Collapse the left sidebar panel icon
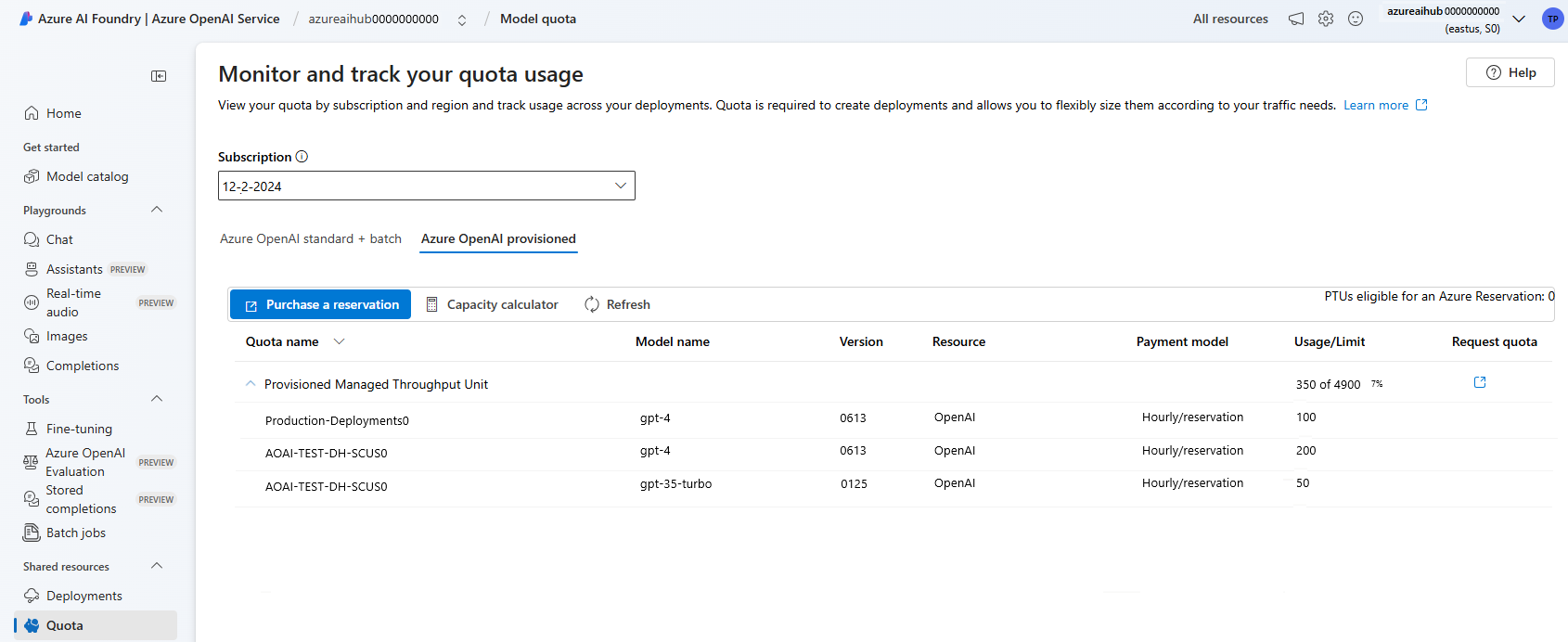The height and width of the screenshot is (642, 1568). [159, 76]
